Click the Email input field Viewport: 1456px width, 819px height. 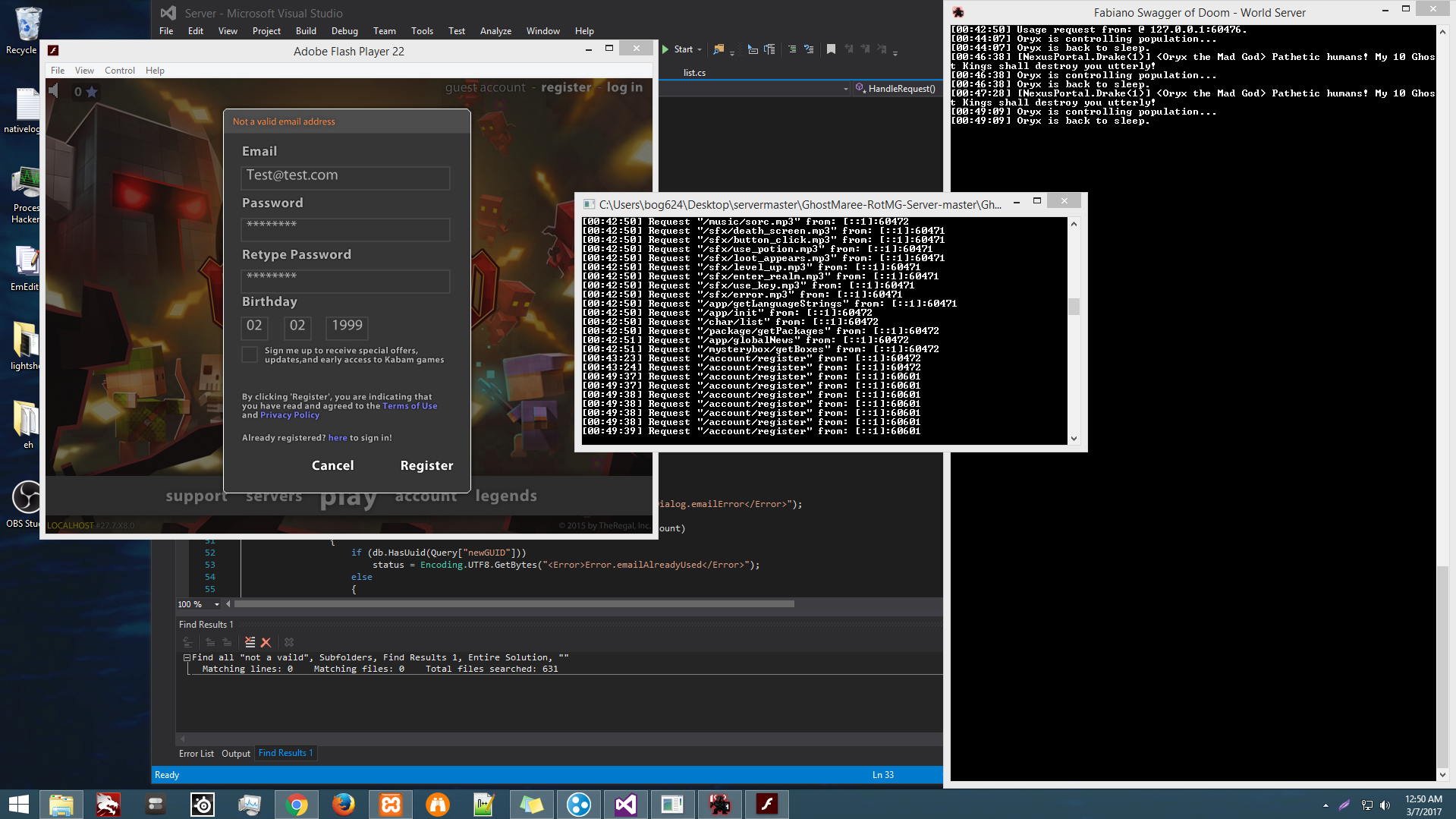pyautogui.click(x=345, y=178)
